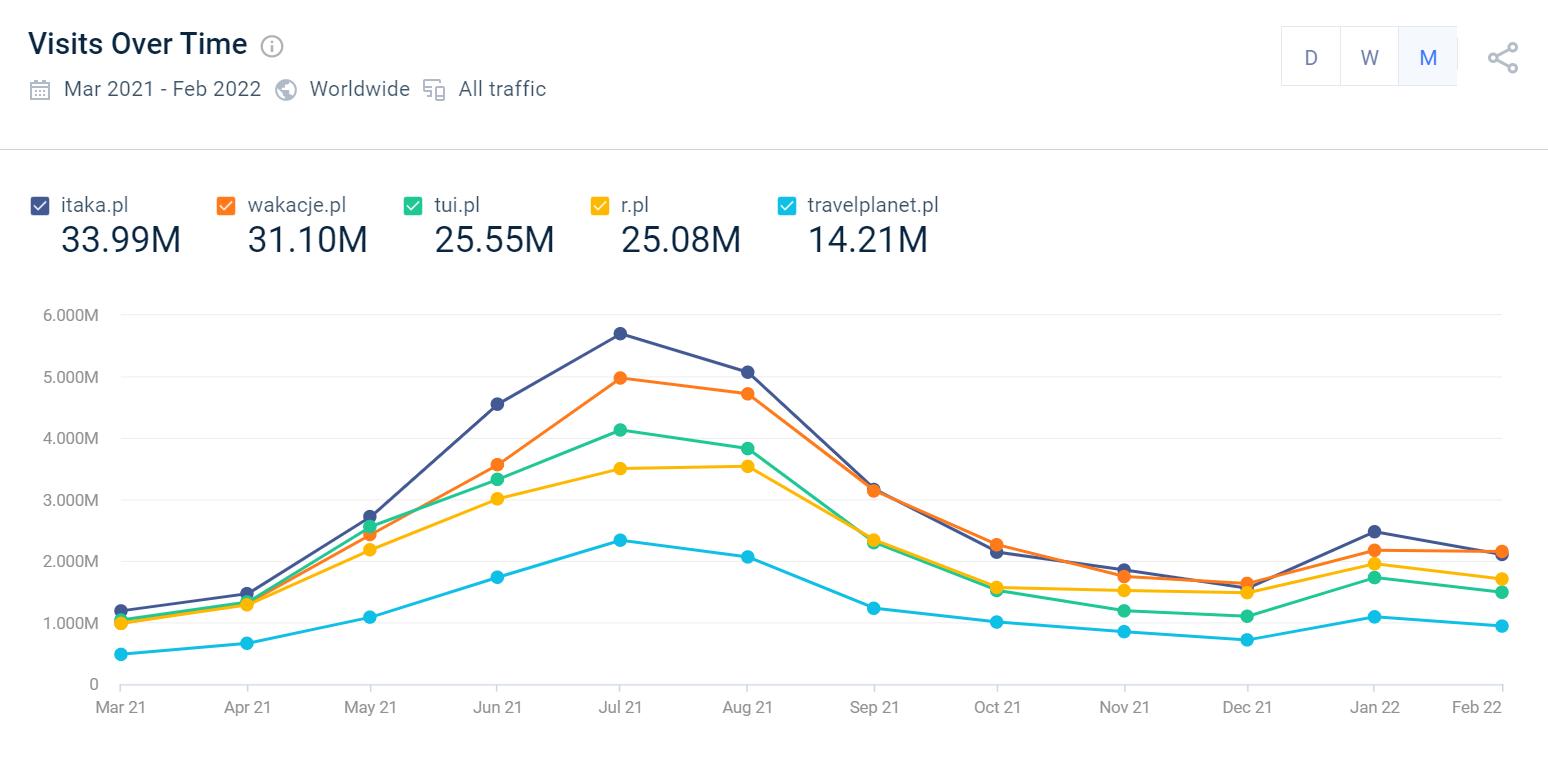
Task: Switch to daily view with D
Action: tap(1311, 57)
